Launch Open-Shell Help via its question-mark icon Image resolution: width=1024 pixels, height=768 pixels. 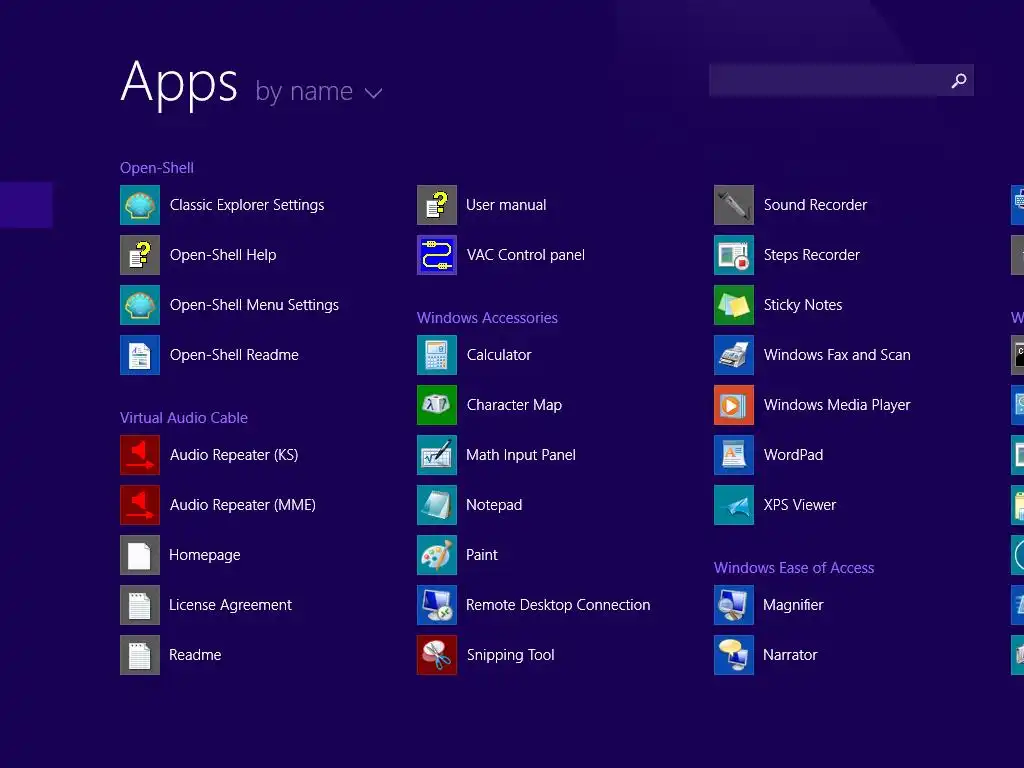(140, 255)
